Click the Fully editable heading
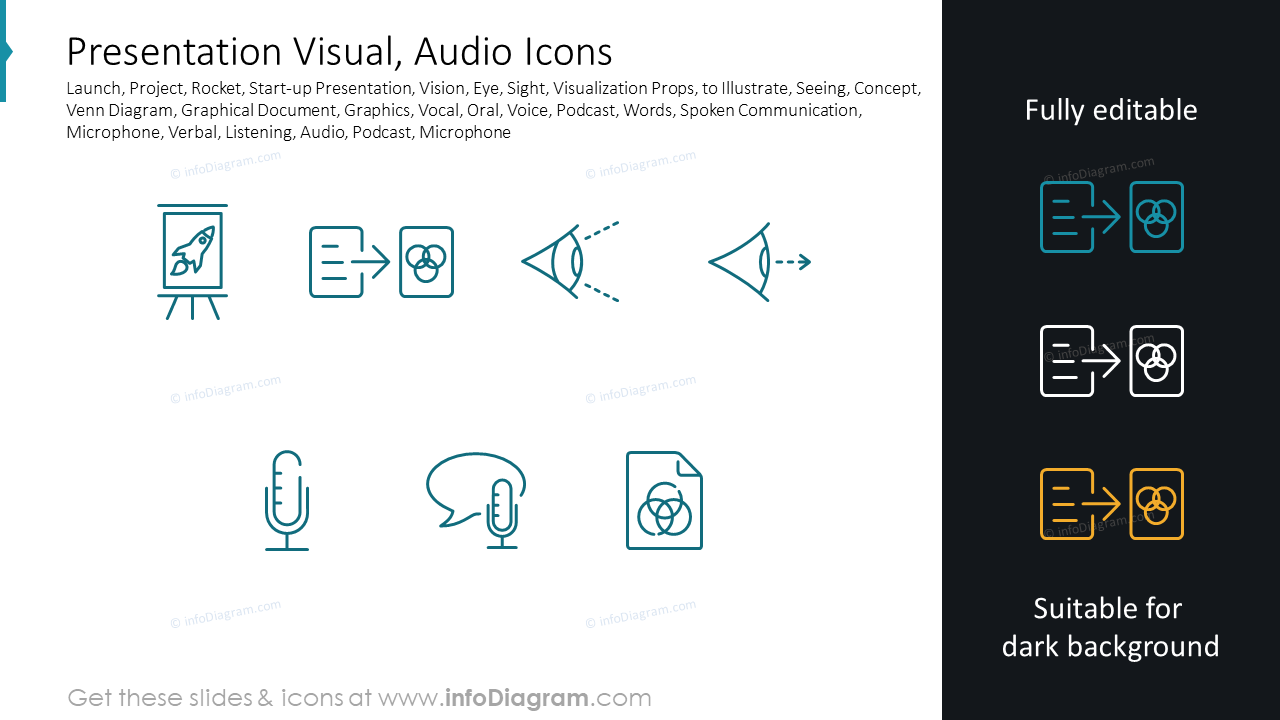This screenshot has width=1280, height=720. (x=1111, y=111)
